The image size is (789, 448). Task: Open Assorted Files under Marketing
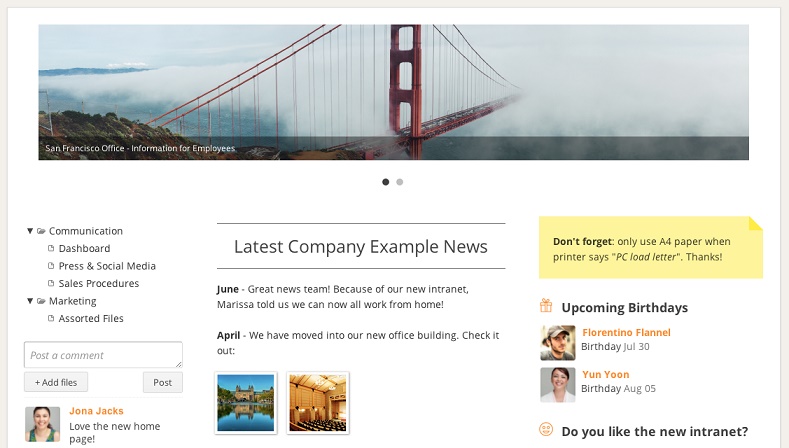[x=91, y=319]
